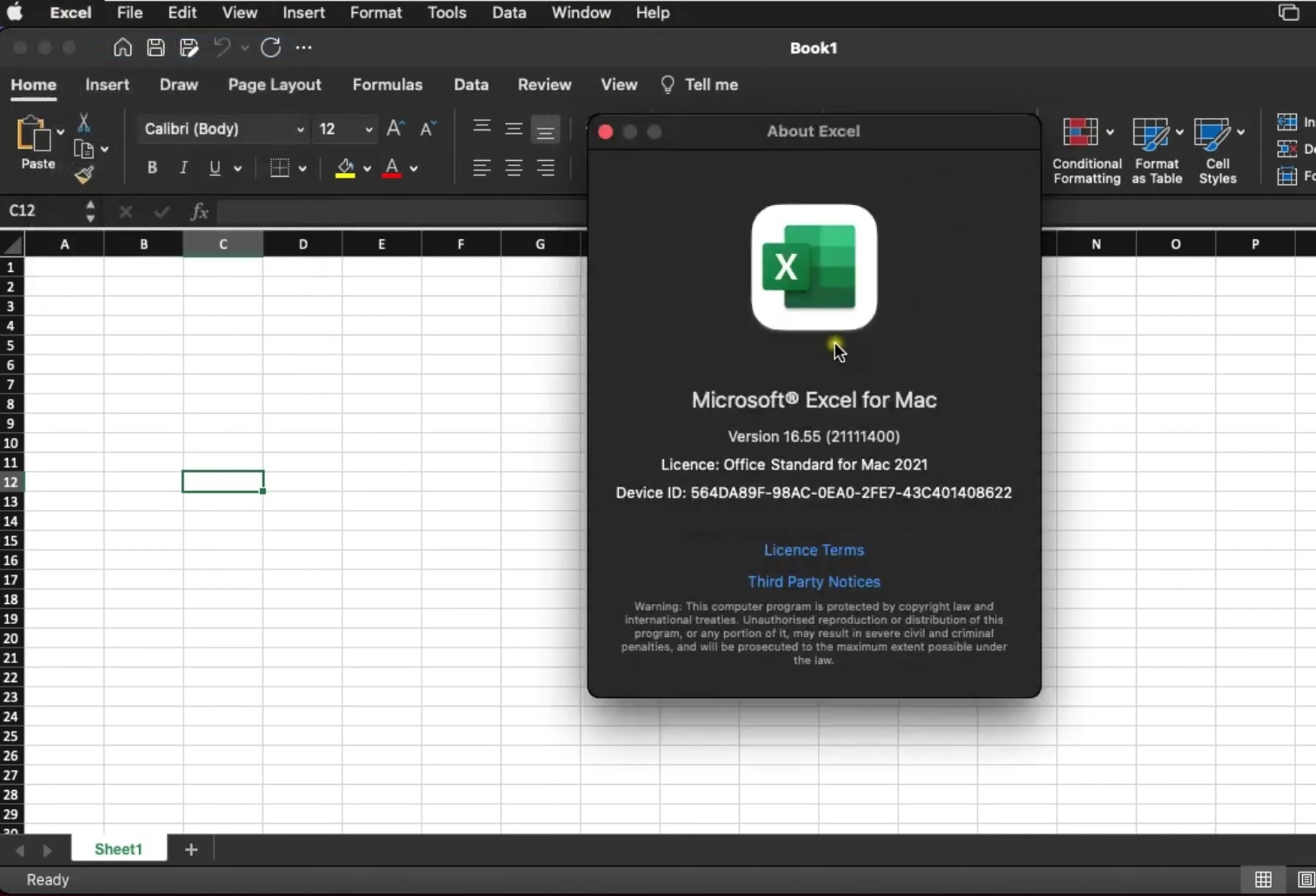1316x896 pixels.
Task: Undo the last action
Action: point(222,47)
